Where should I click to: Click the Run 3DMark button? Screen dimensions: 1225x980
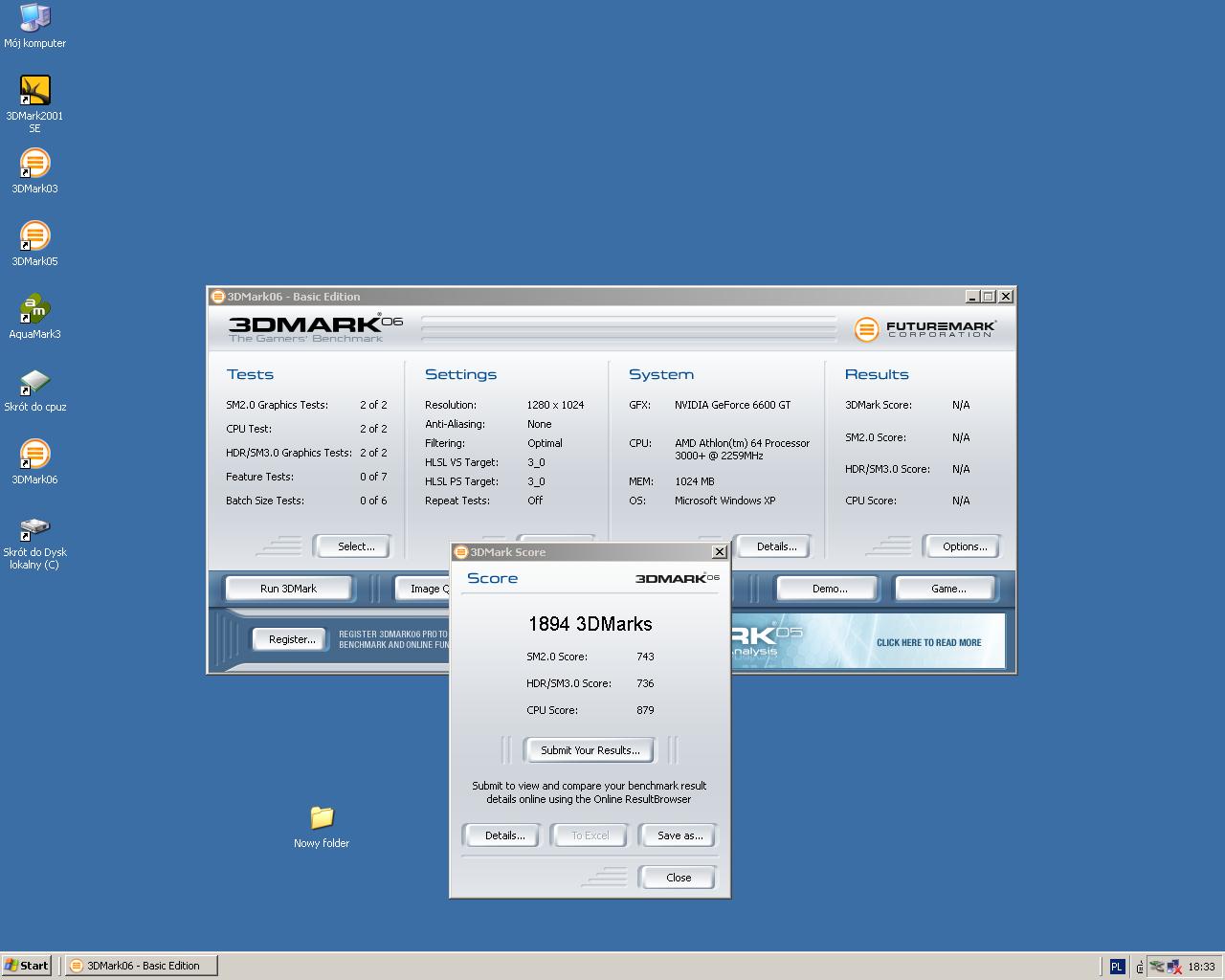(x=288, y=589)
